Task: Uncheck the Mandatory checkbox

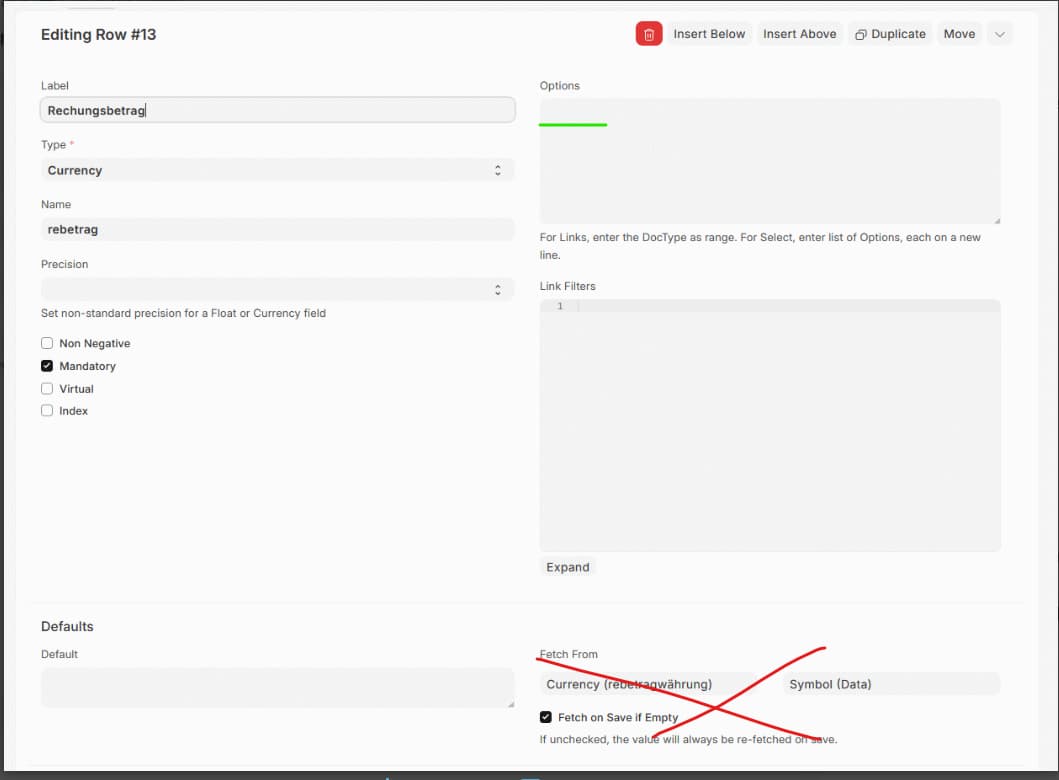Action: pos(47,366)
